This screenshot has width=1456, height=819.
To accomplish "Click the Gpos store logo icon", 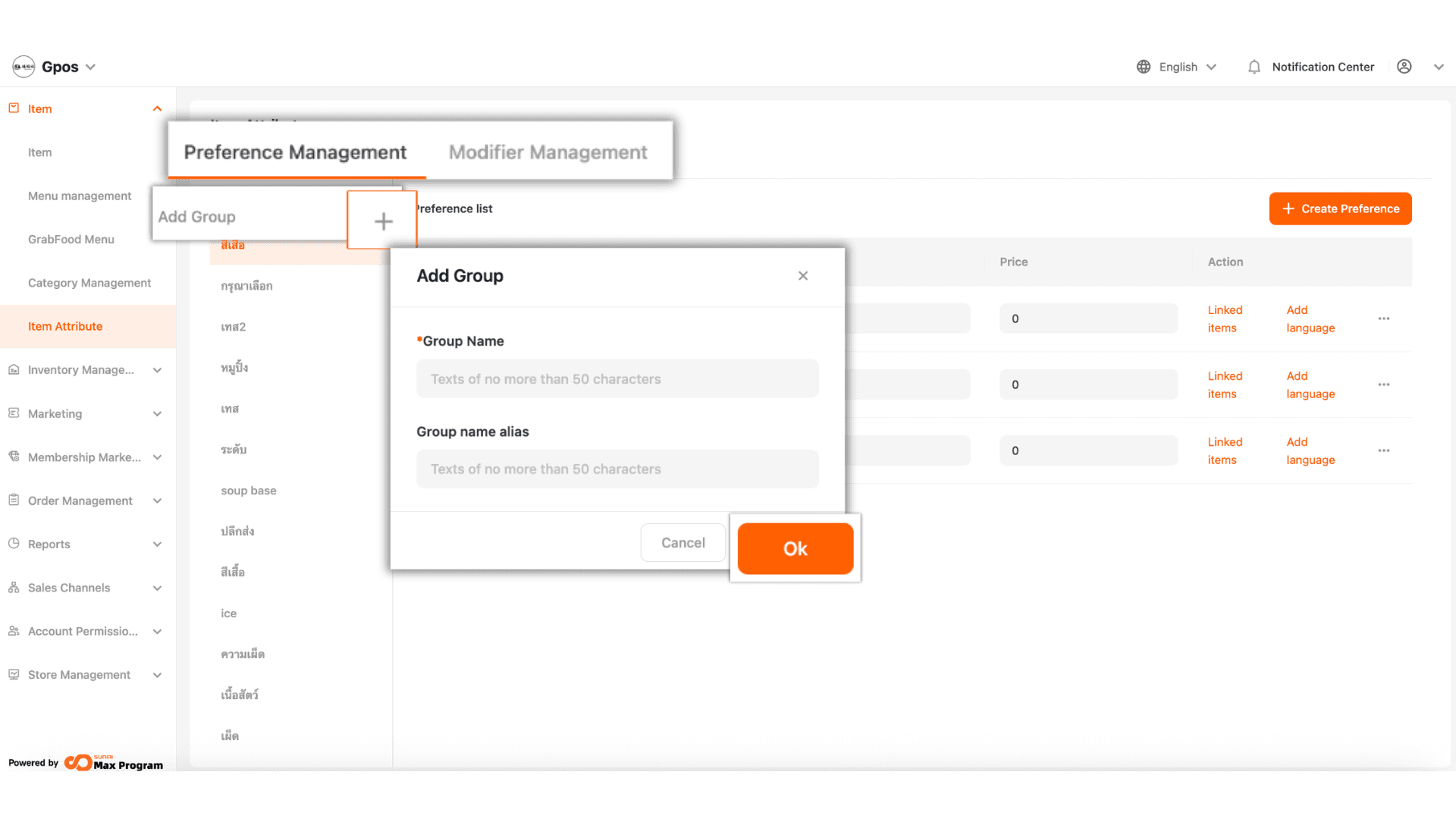I will pyautogui.click(x=24, y=67).
